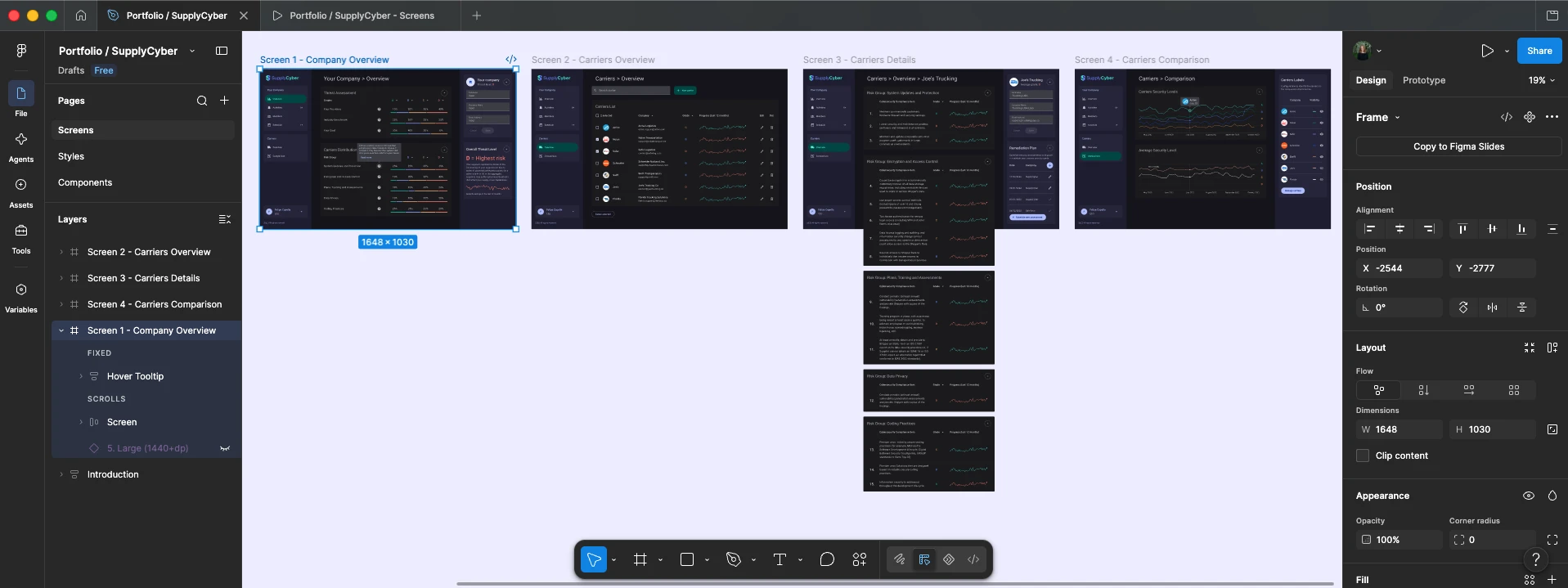Align bottom in Alignment section
Image resolution: width=1568 pixels, height=588 pixels.
[x=1521, y=229]
